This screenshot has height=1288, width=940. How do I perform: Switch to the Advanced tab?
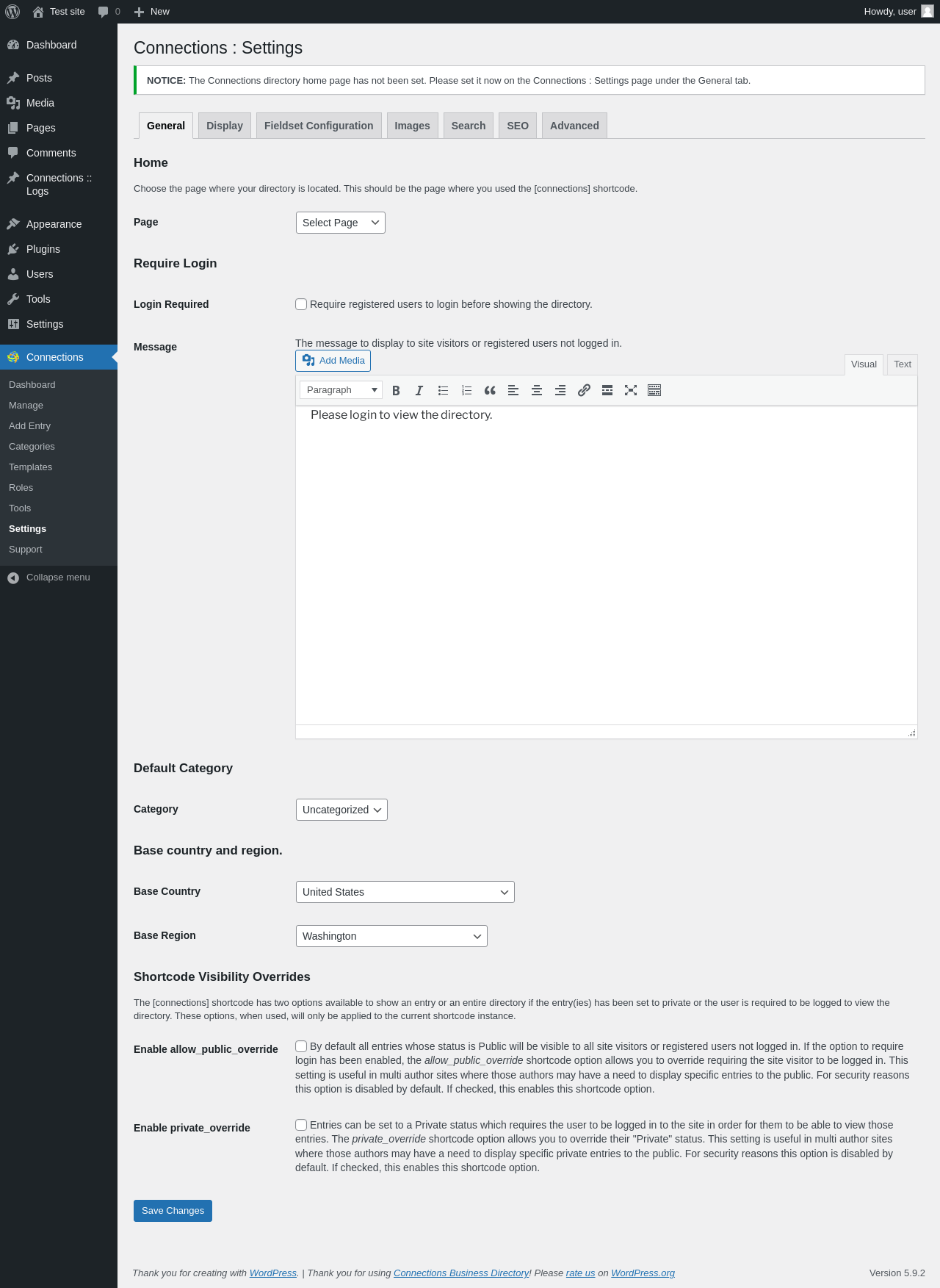pyautogui.click(x=574, y=126)
